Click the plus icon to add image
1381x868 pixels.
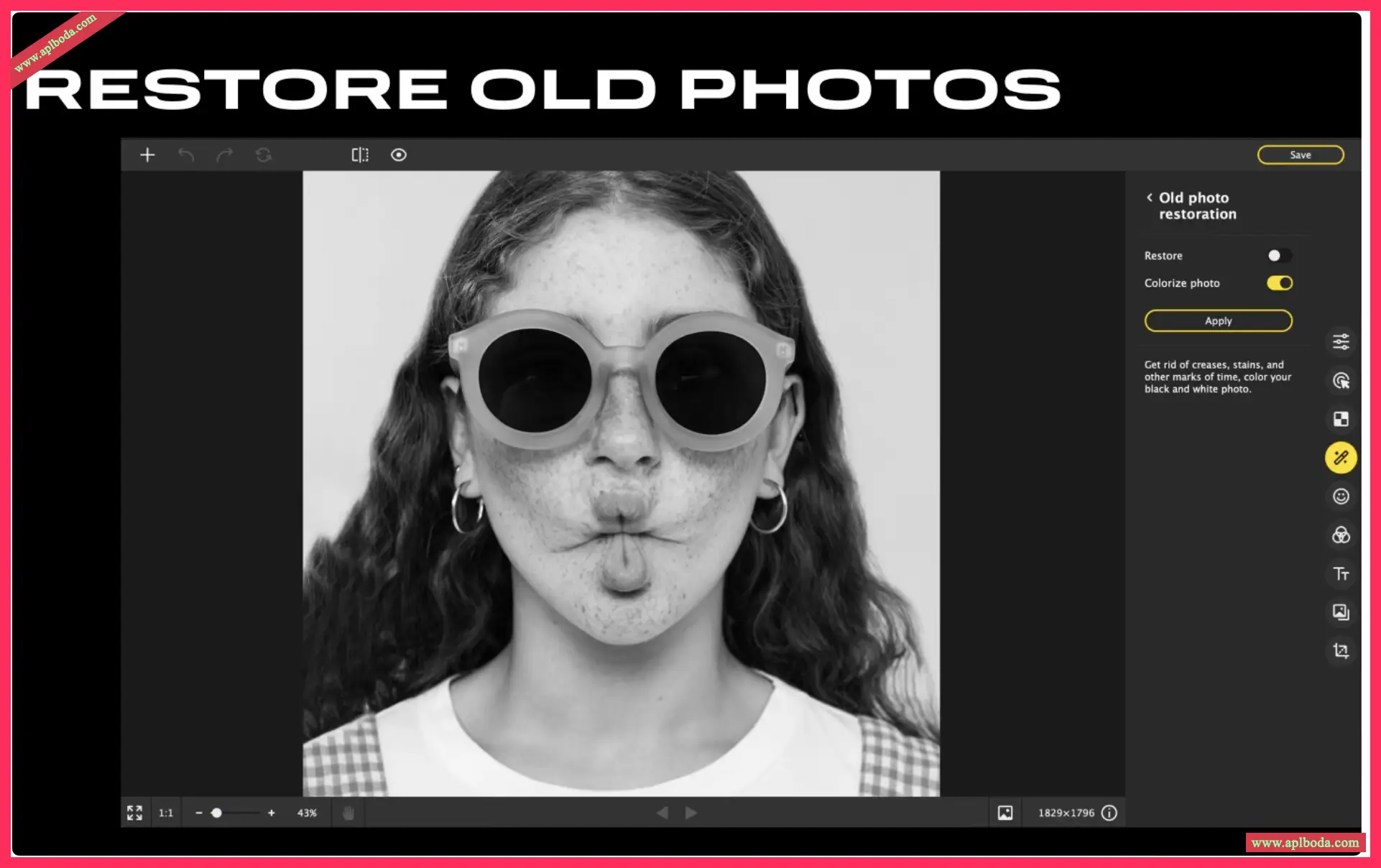point(147,154)
